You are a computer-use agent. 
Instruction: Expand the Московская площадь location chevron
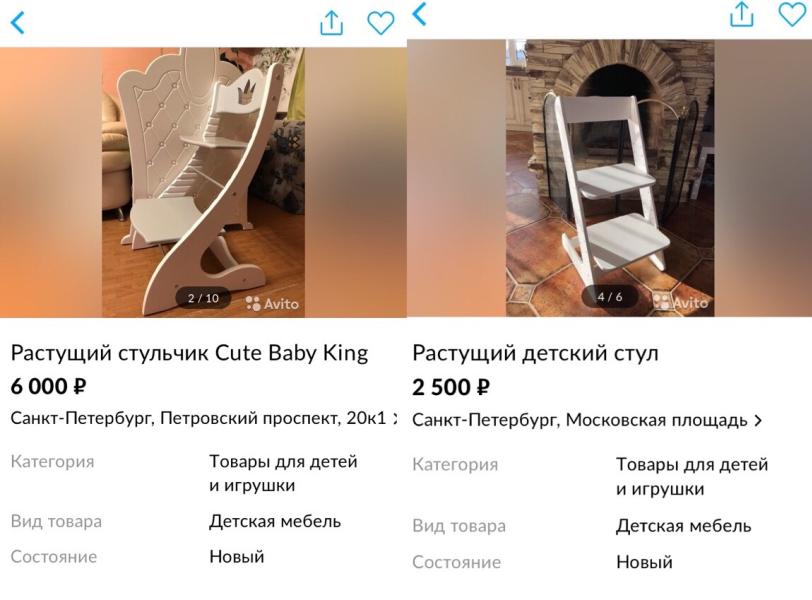[x=758, y=420]
